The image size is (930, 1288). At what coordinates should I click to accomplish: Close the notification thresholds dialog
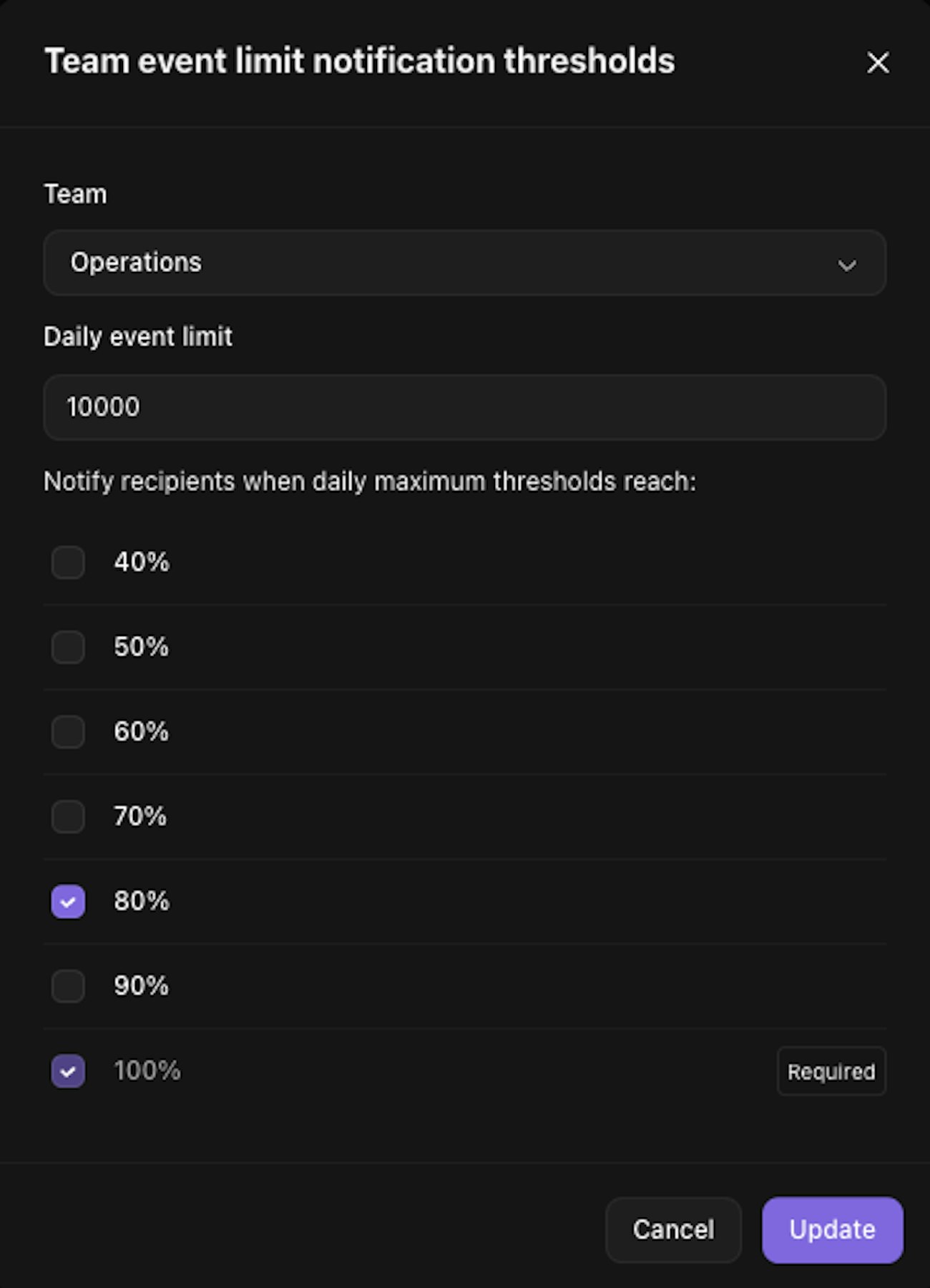(x=878, y=62)
